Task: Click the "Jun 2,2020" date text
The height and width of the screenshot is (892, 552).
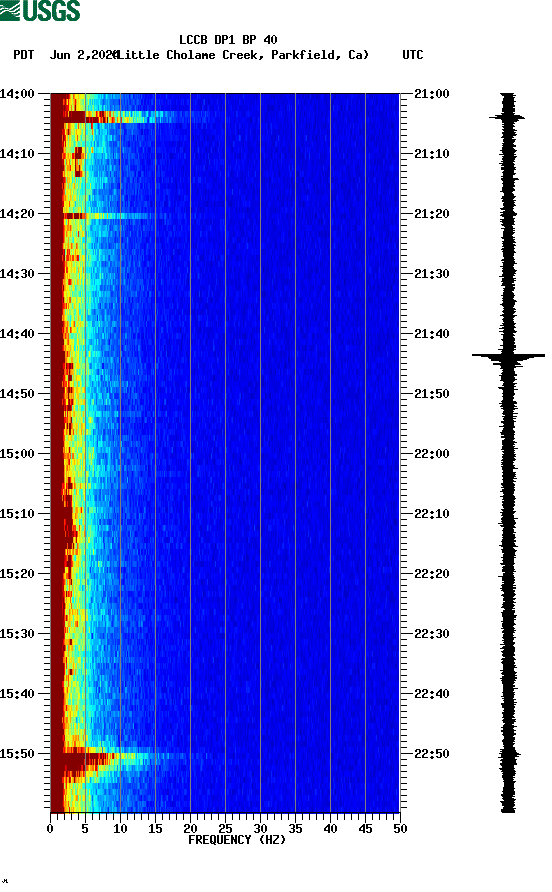Action: click(84, 55)
